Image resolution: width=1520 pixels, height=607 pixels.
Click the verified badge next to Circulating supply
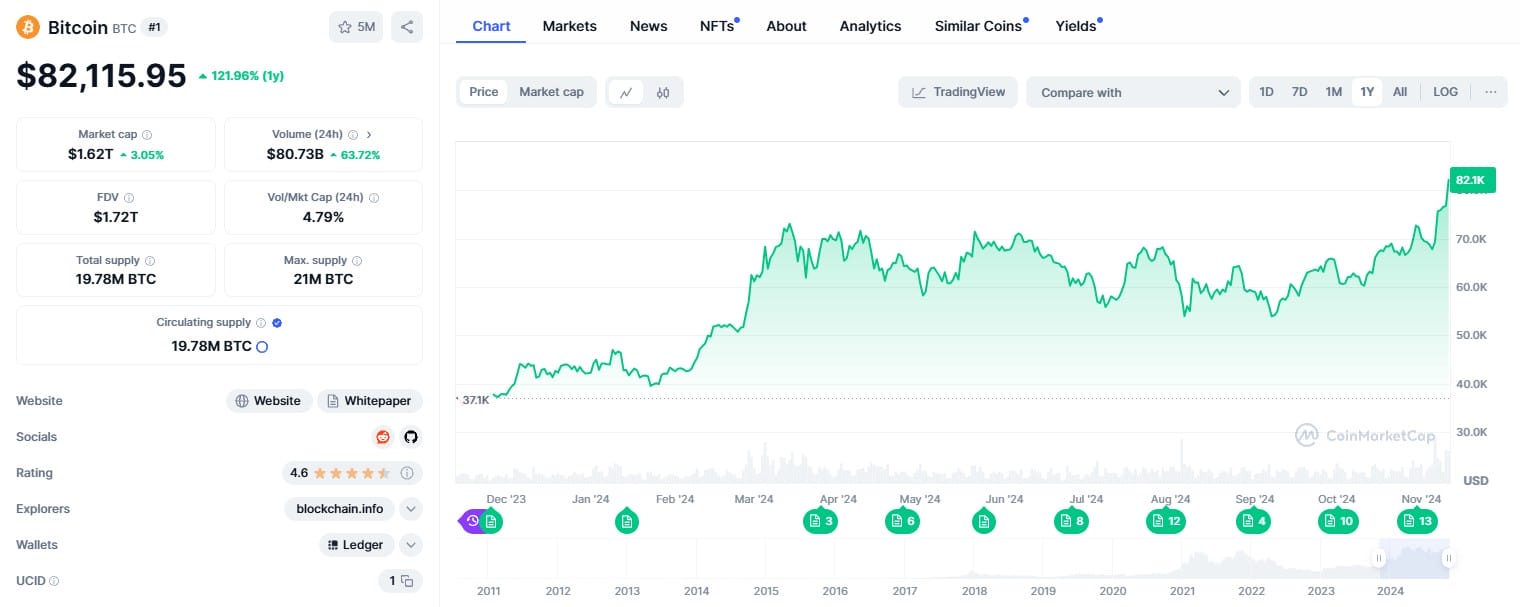[x=277, y=323]
